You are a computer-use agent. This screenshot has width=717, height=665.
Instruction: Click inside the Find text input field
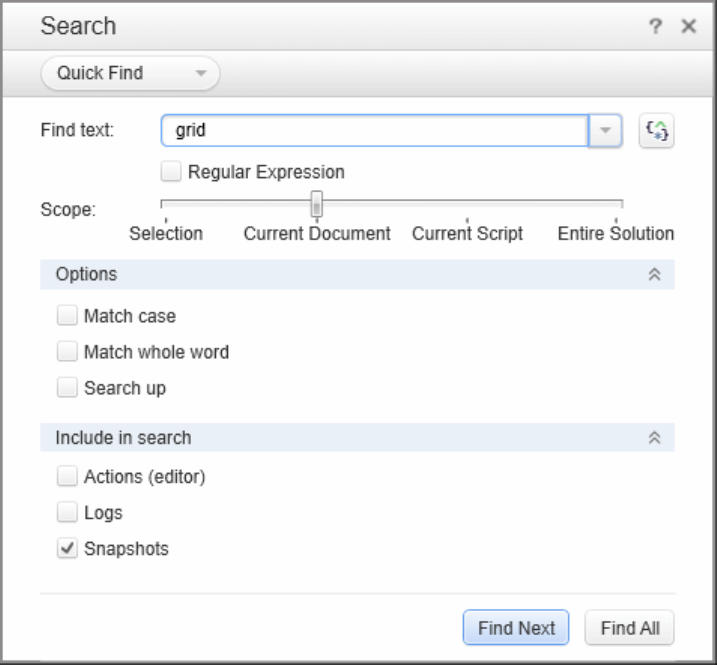coord(375,131)
